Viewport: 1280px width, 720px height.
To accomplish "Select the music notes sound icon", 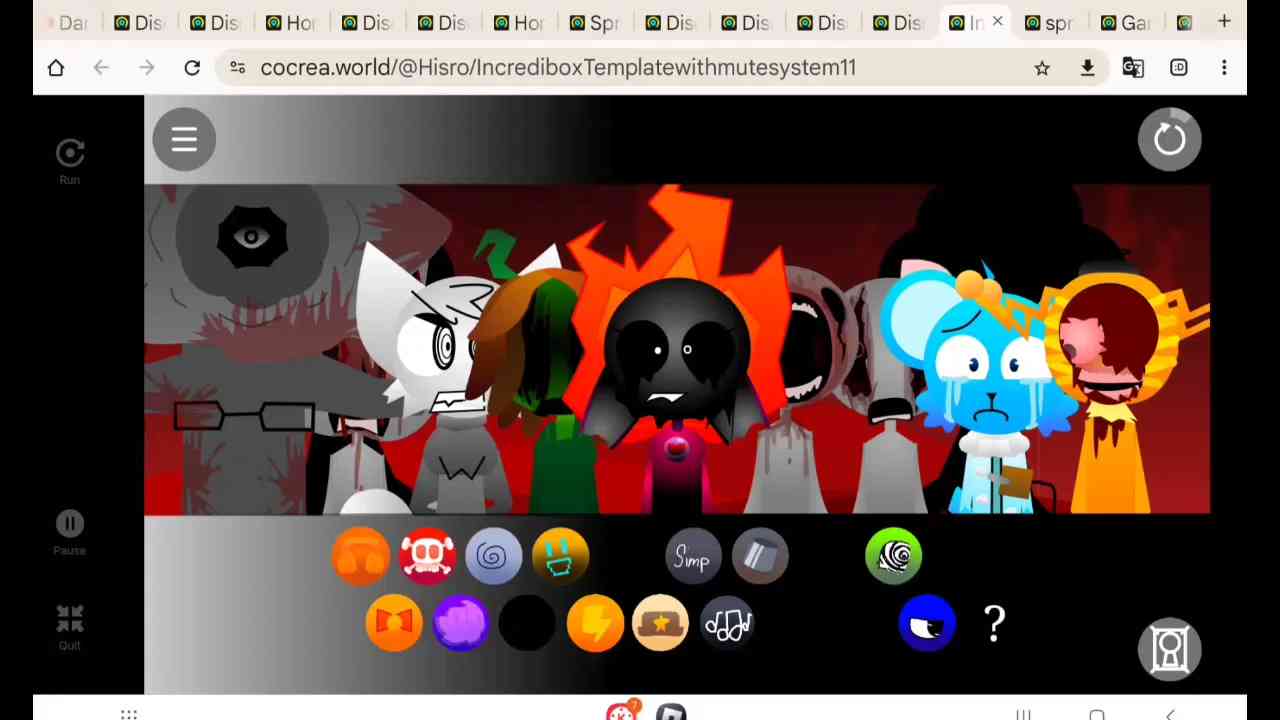I will [727, 623].
